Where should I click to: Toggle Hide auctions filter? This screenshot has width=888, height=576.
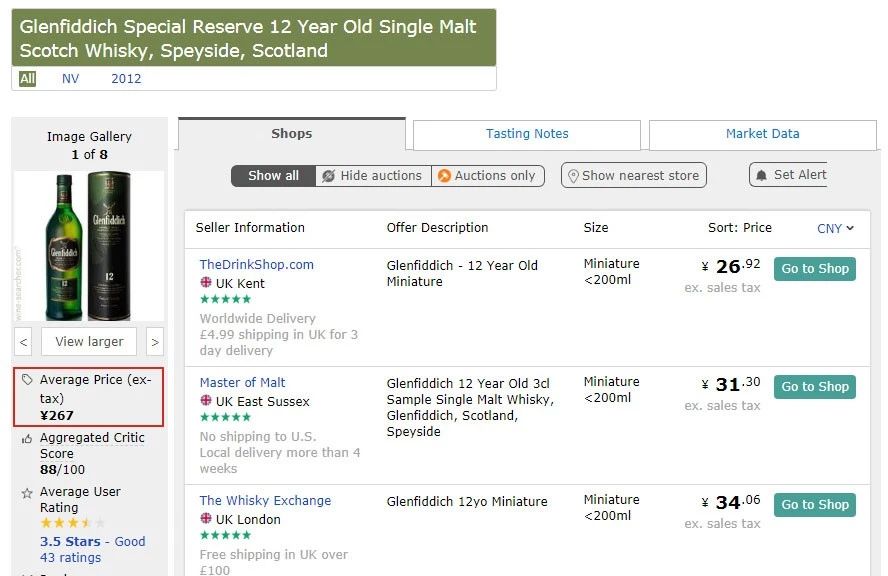pos(373,176)
